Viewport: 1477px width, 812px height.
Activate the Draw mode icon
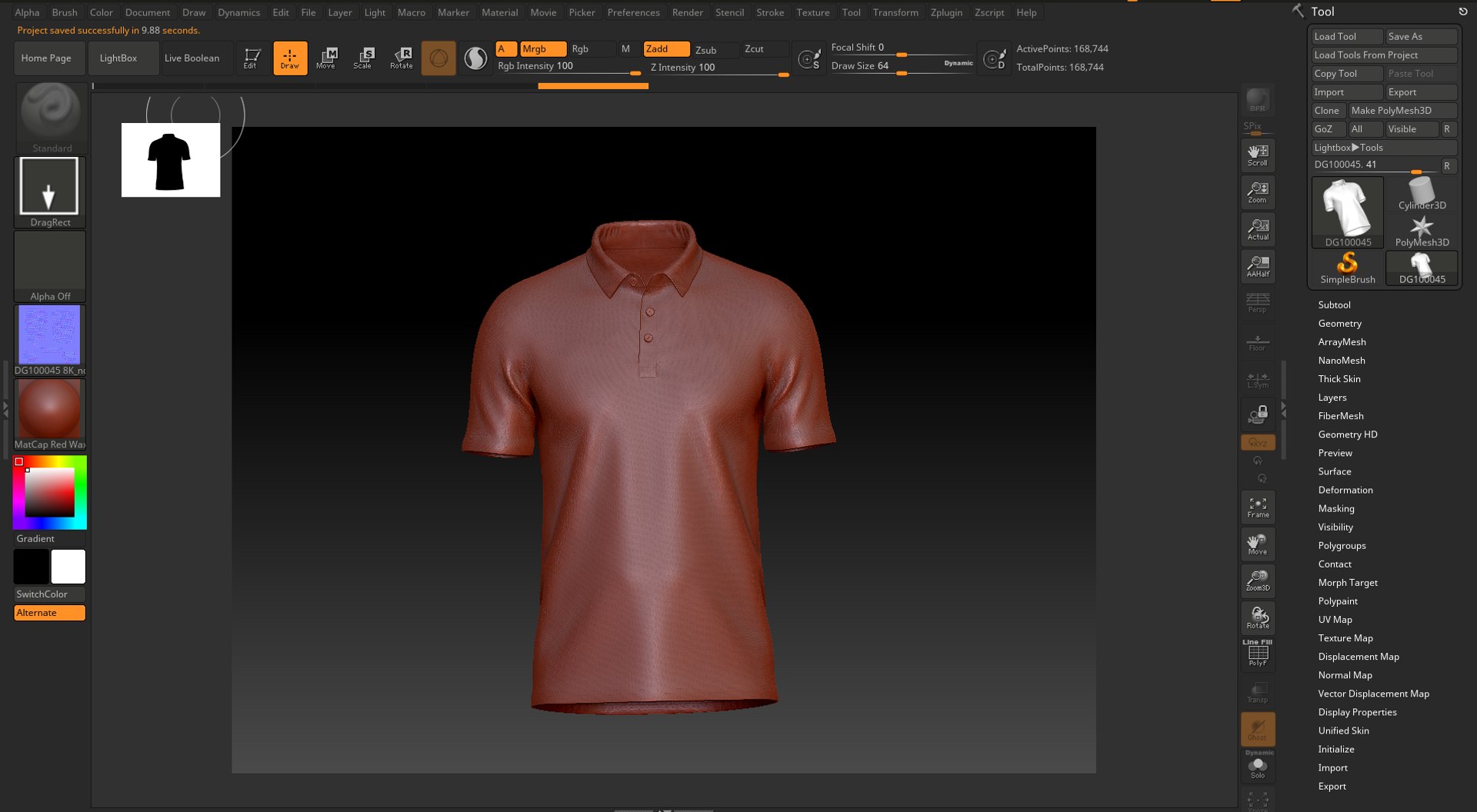[x=290, y=58]
